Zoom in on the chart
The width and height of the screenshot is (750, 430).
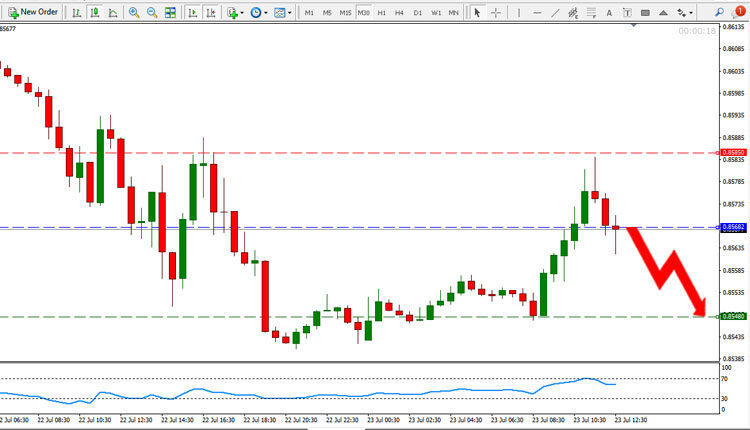(134, 13)
